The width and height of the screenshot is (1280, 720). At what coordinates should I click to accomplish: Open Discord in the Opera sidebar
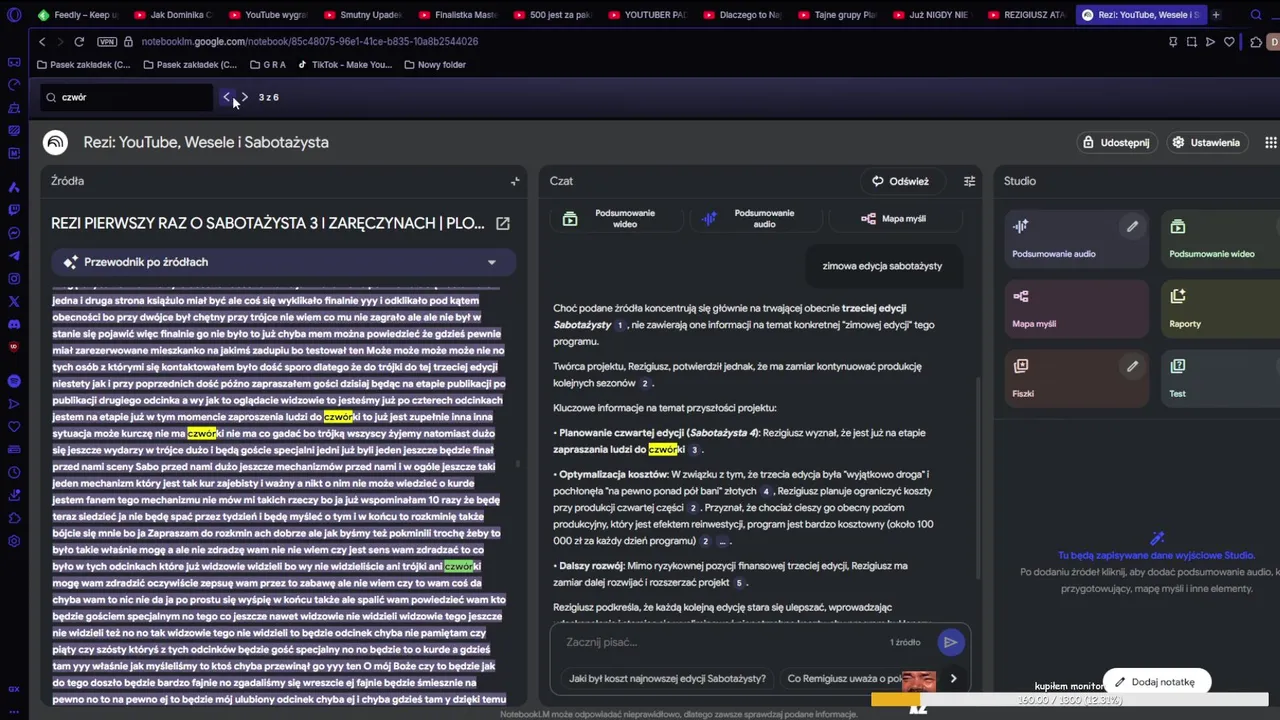pyautogui.click(x=14, y=324)
